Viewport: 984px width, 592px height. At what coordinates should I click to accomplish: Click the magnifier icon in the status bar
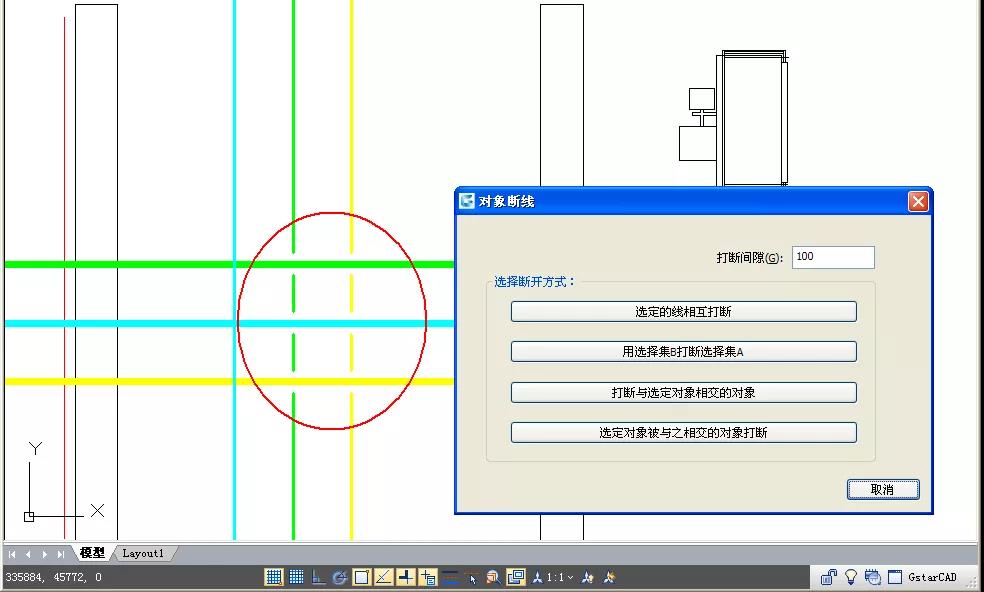point(494,577)
